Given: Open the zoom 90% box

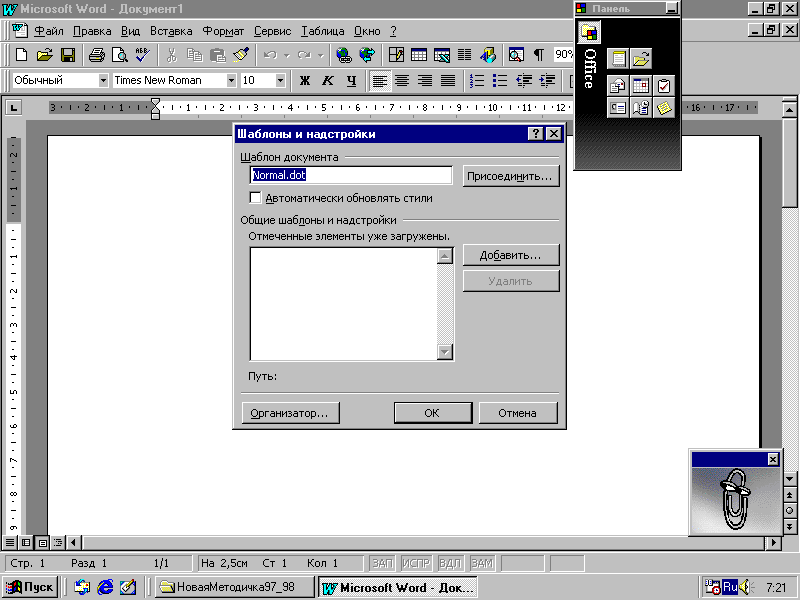Looking at the screenshot, I should 564,54.
